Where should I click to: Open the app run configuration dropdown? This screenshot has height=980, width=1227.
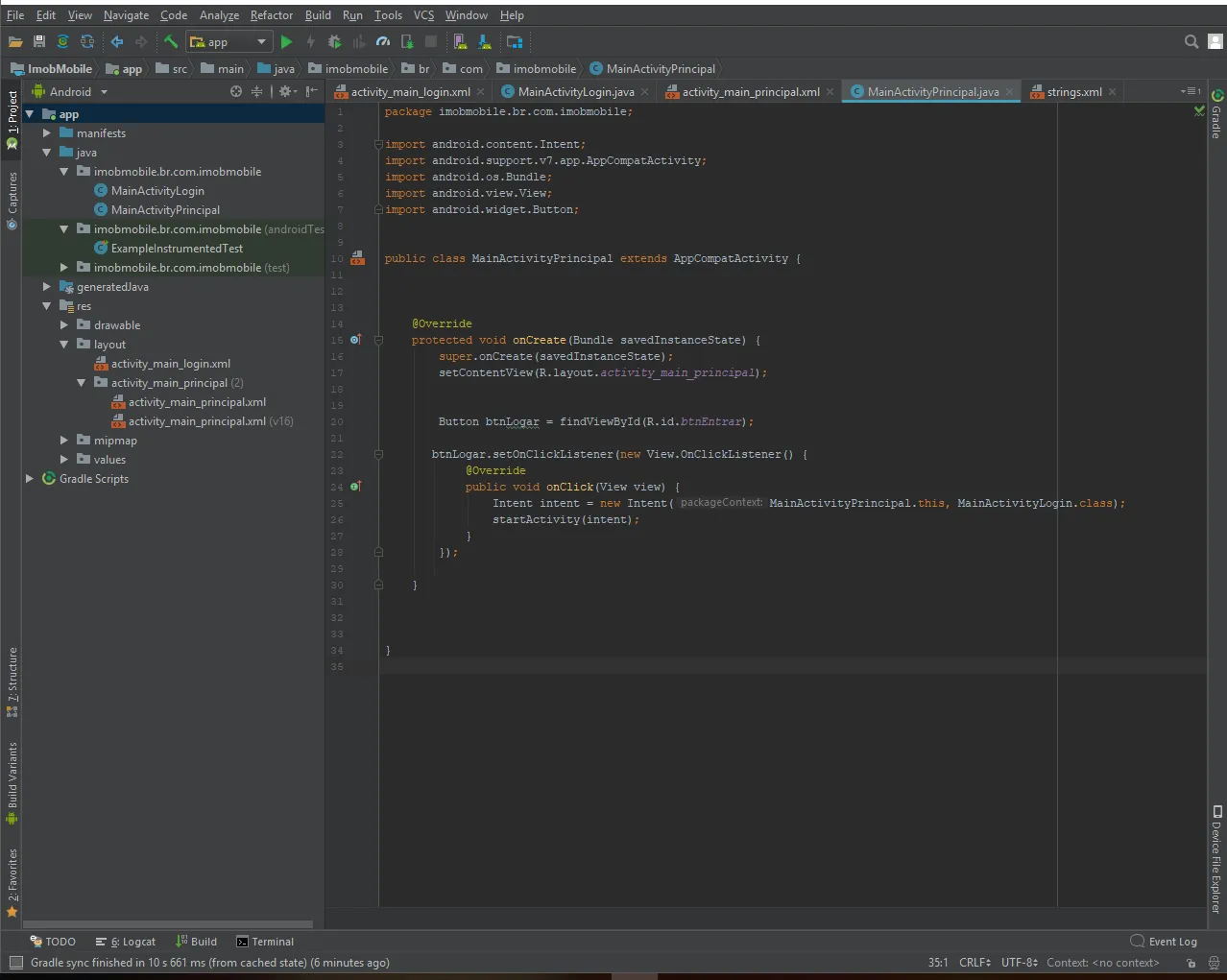point(229,41)
